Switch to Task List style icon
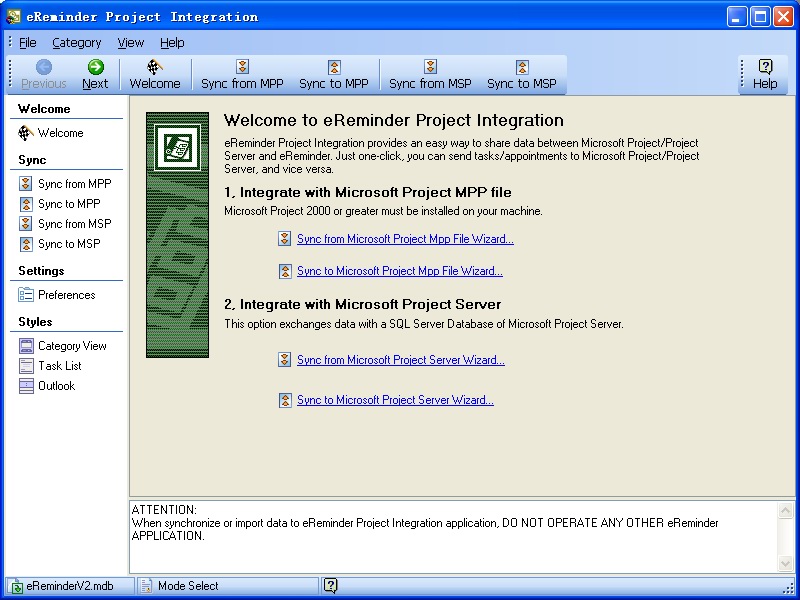The height and width of the screenshot is (600, 800). (x=26, y=366)
